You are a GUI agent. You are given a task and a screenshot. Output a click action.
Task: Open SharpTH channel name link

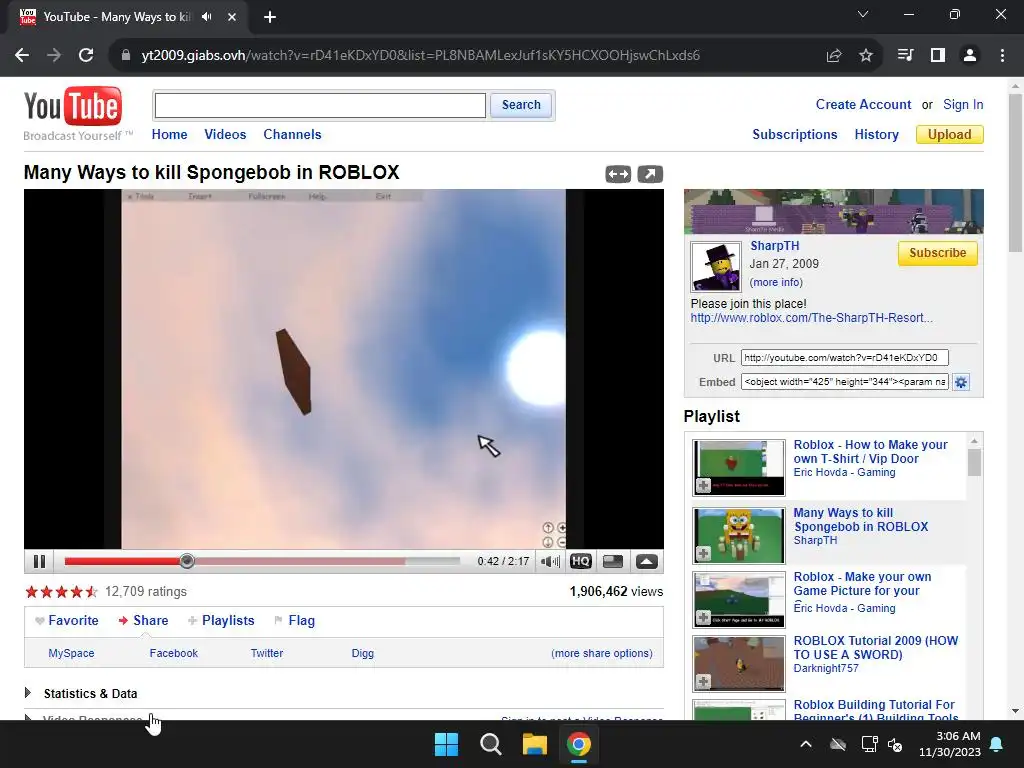pos(775,246)
